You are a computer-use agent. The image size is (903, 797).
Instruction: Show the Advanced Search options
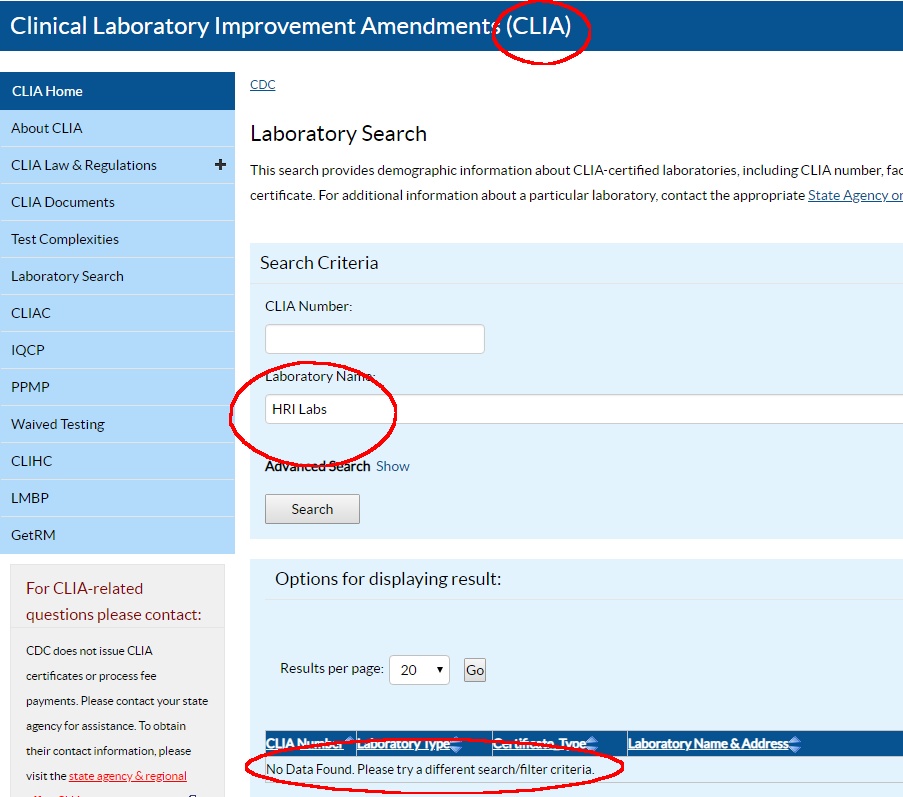[x=392, y=466]
